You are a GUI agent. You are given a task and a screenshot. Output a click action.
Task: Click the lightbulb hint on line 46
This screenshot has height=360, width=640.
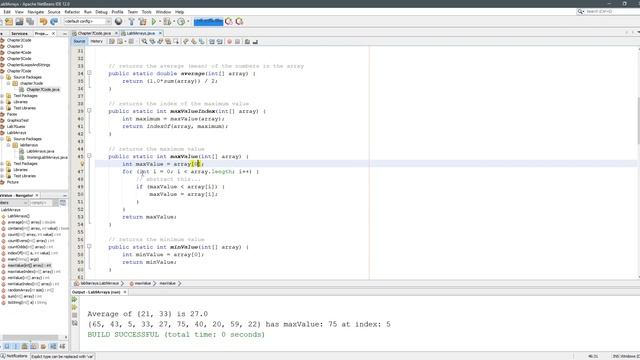coord(82,164)
